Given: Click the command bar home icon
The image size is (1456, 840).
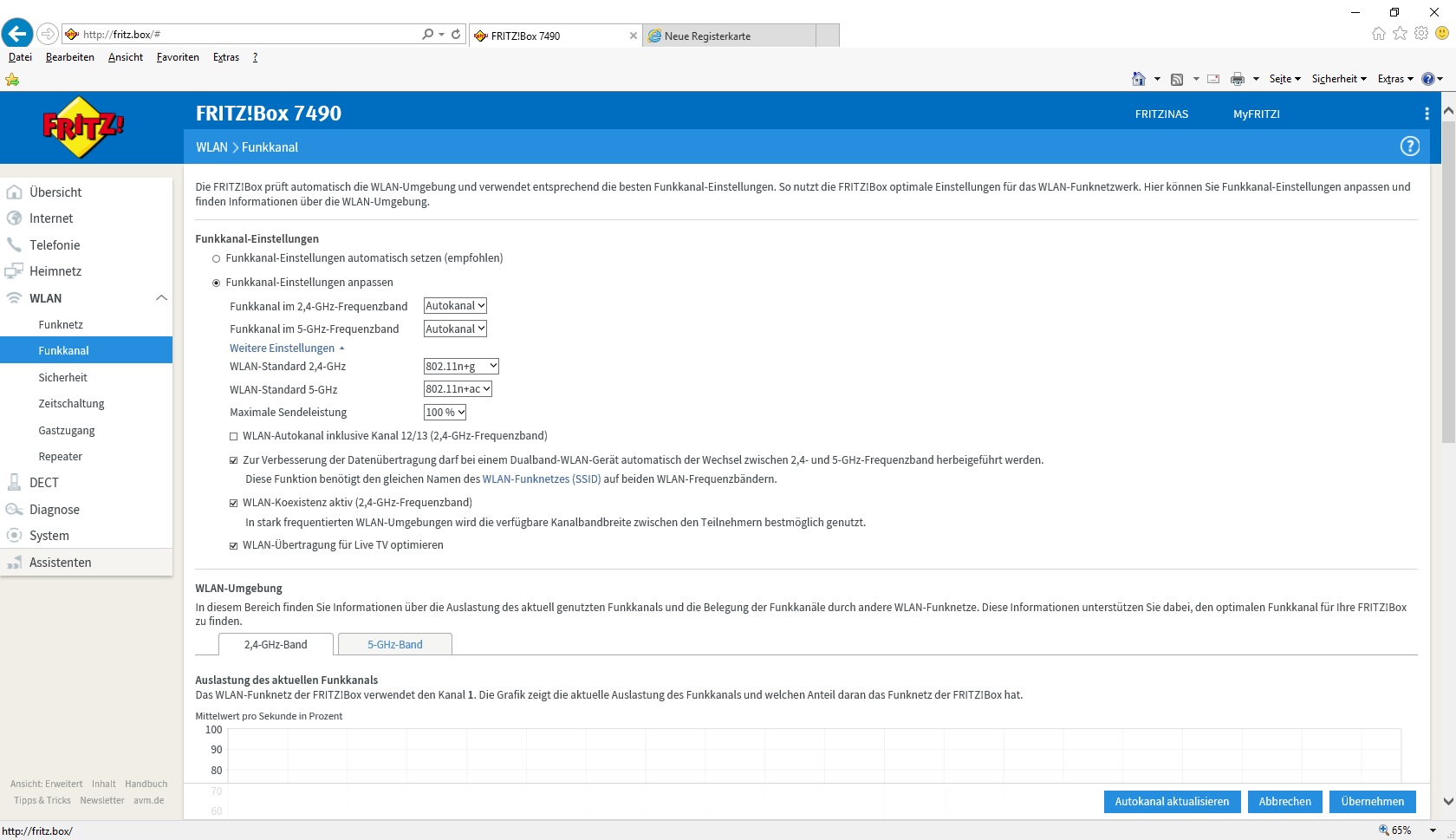Looking at the screenshot, I should coord(1139,79).
